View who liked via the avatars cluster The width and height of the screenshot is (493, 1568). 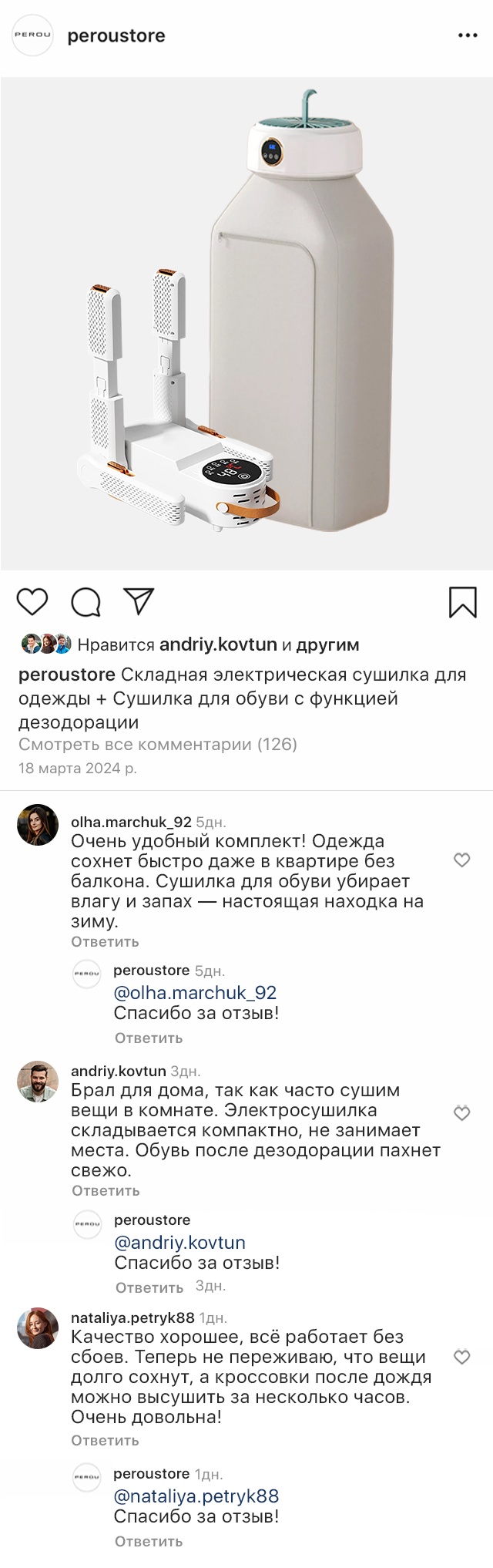45,644
